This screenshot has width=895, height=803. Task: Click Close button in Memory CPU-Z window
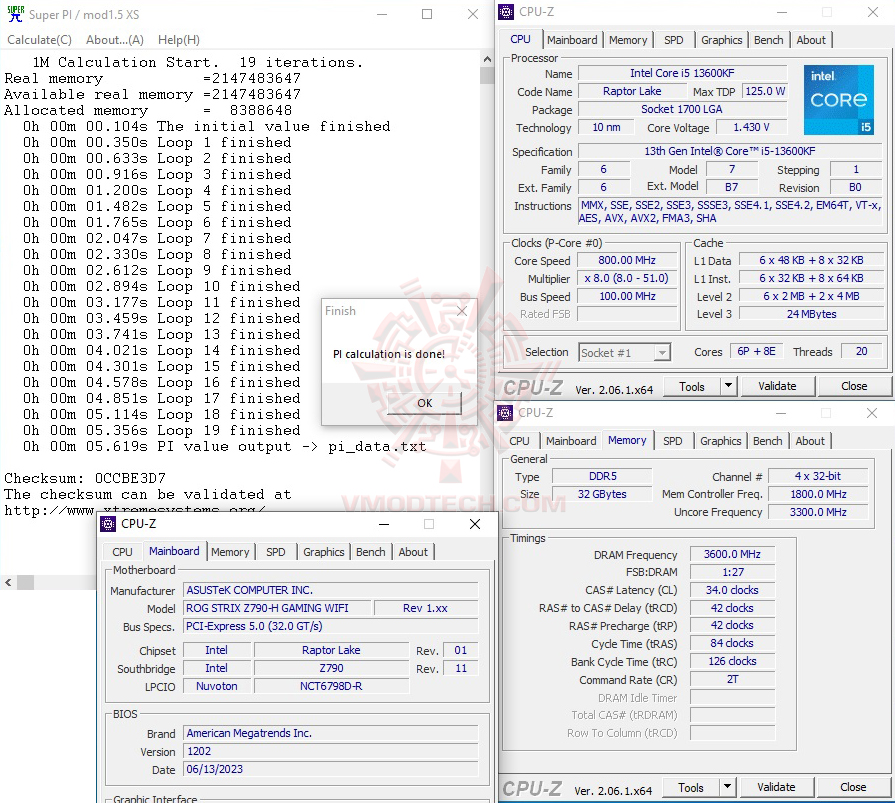pyautogui.click(x=853, y=788)
